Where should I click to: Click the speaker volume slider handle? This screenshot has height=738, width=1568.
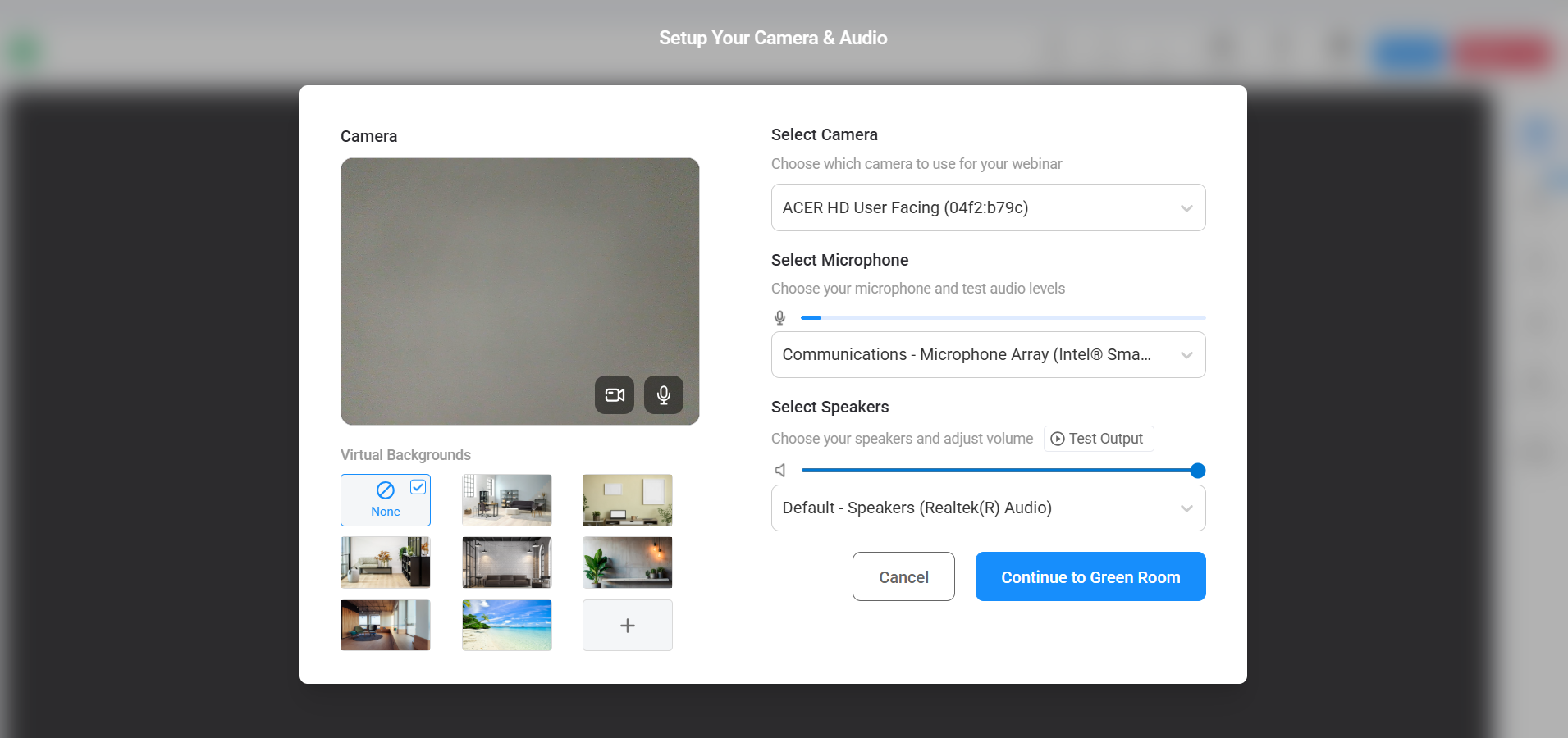(1199, 470)
